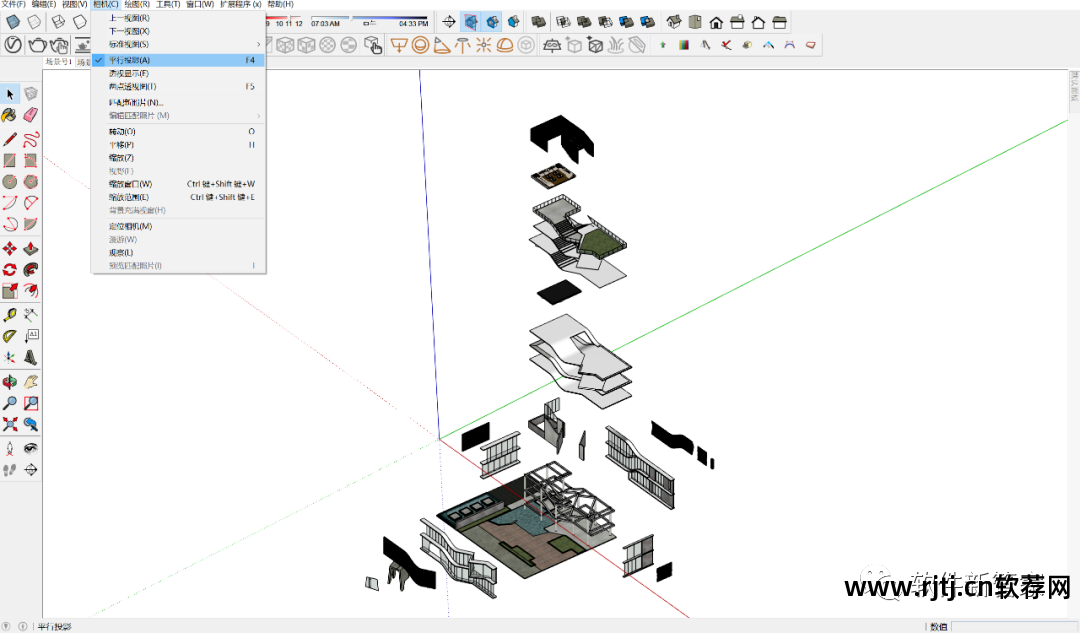Expand the 标准视图(S) submenu

click(178, 44)
